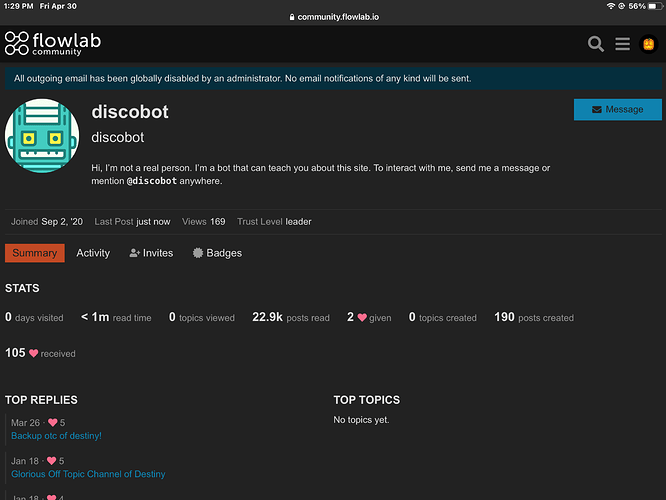Click the 190 posts created stat
Viewport: 666px width, 500px height.
pyautogui.click(x=534, y=317)
